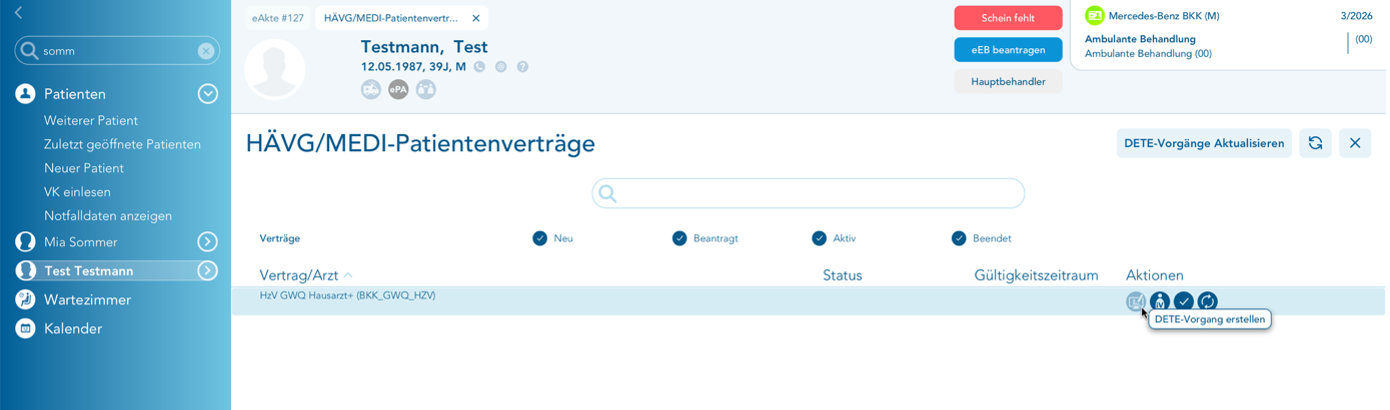Click the Patienten person icon in the sidebar
This screenshot has width=1390, height=410.
click(x=26, y=94)
